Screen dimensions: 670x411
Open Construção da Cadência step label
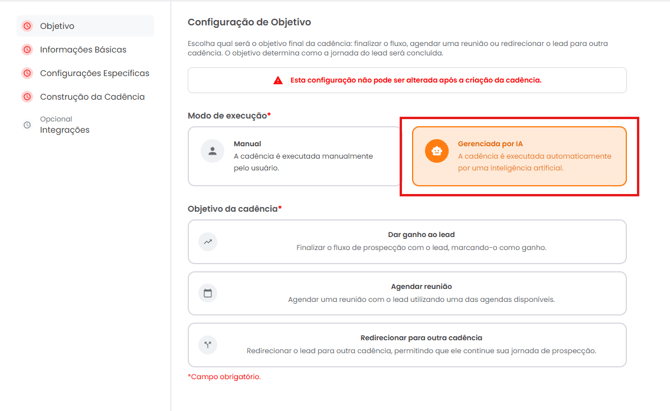92,97
